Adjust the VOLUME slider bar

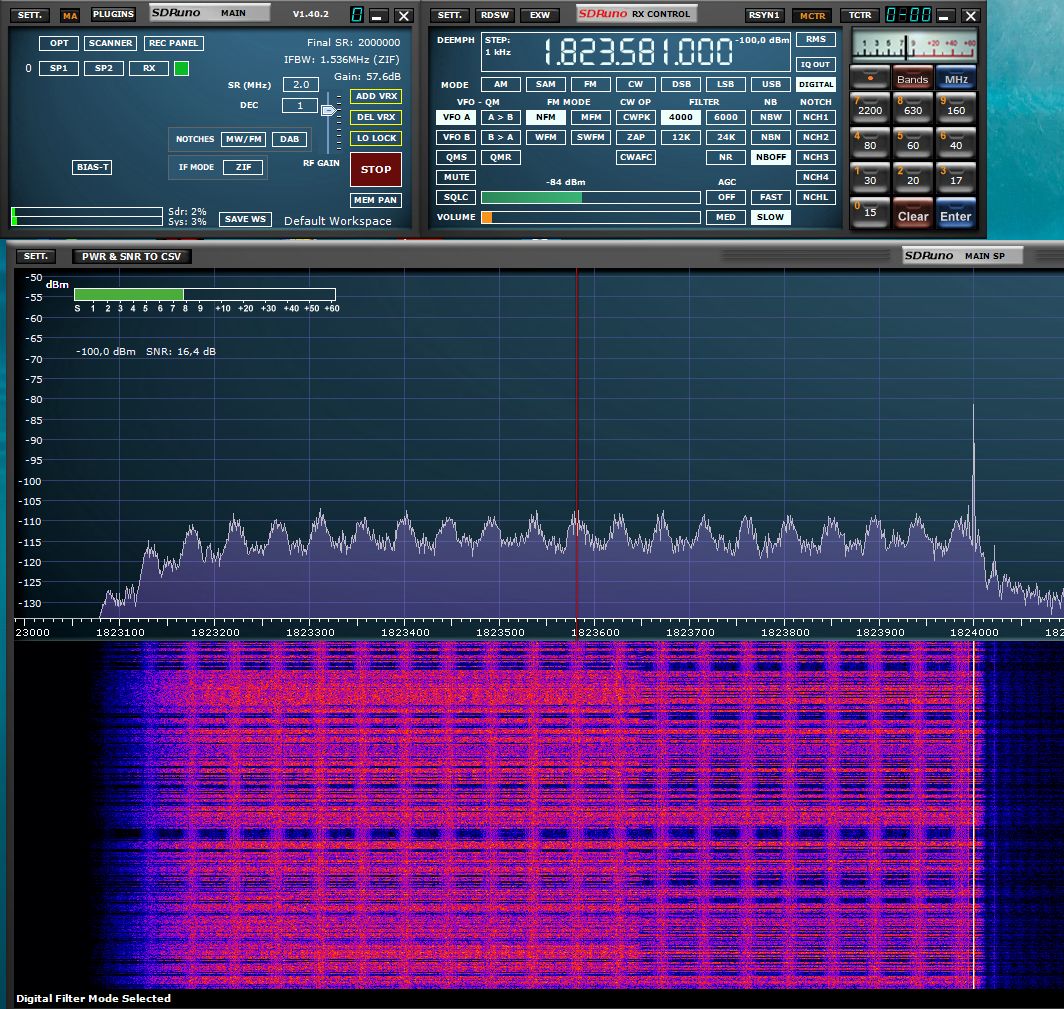click(590, 217)
